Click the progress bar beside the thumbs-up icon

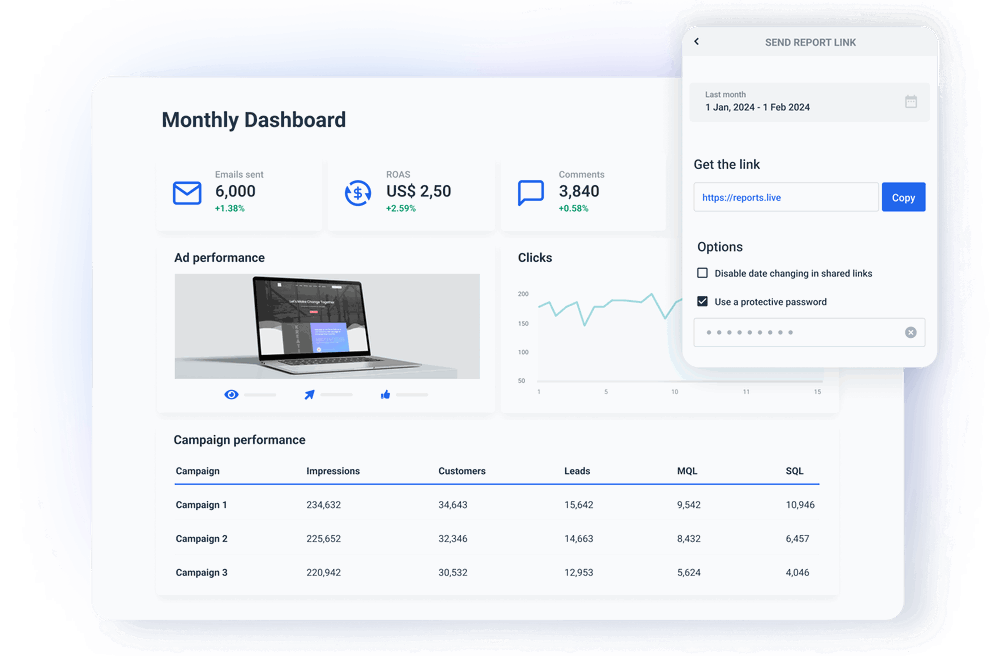tap(413, 394)
